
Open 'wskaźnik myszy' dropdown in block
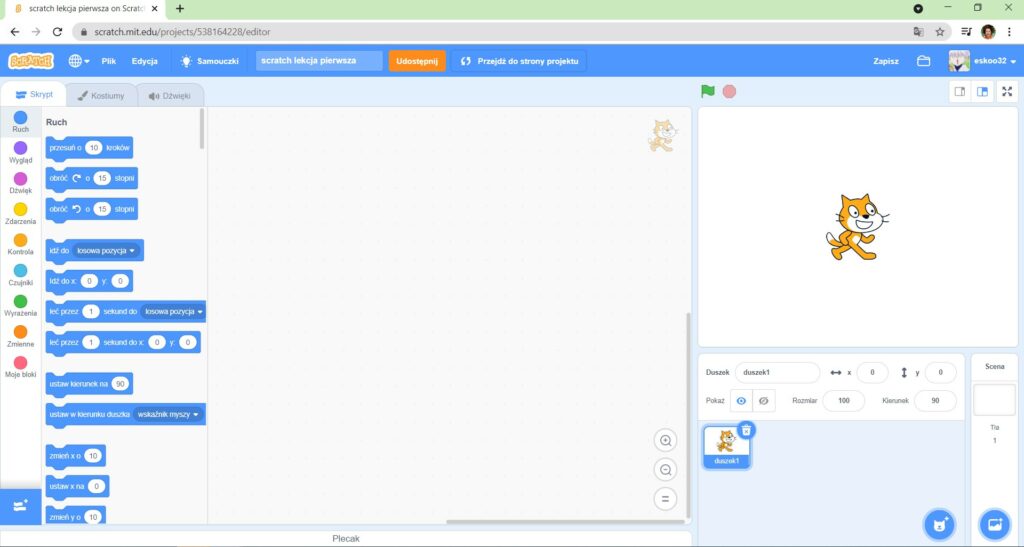point(169,414)
